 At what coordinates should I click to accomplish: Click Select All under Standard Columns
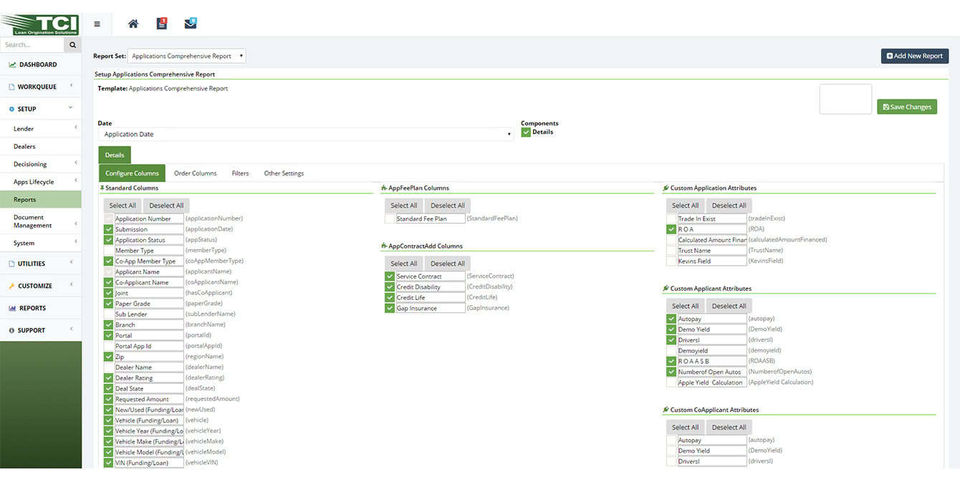click(x=122, y=206)
